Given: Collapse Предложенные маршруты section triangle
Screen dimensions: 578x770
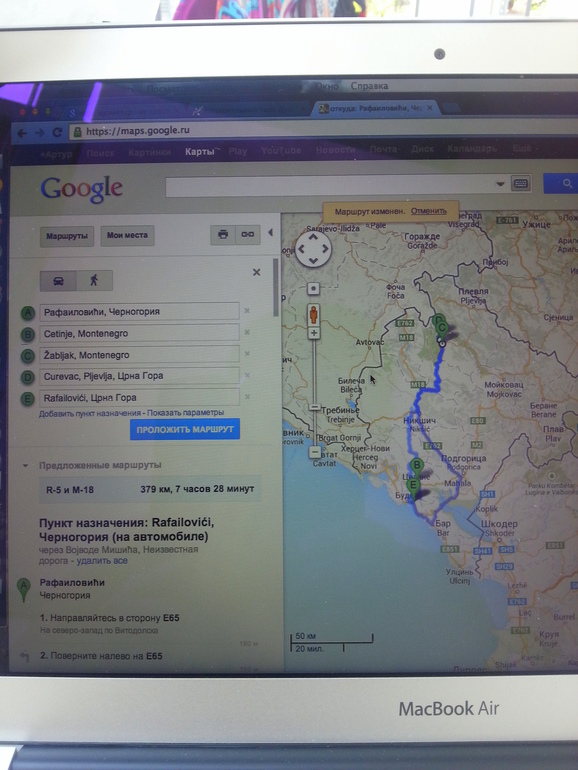Looking at the screenshot, I should tap(25, 465).
